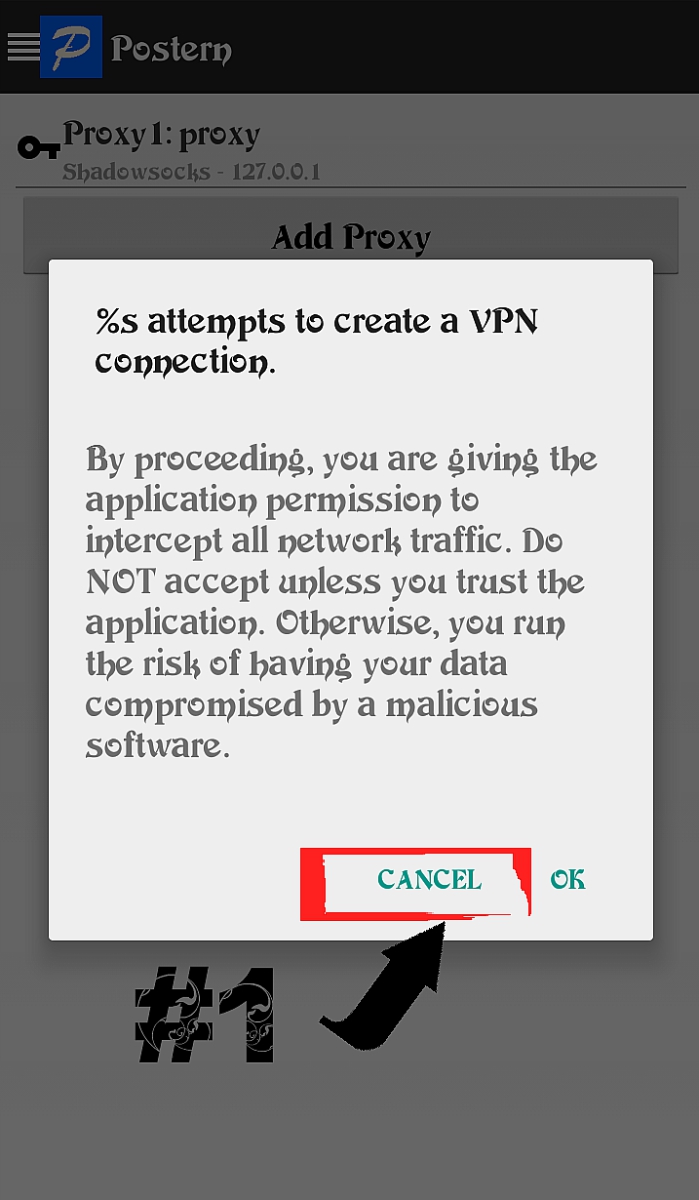
Task: Click "application. Otherwise, you run" text line
Action: click(325, 623)
